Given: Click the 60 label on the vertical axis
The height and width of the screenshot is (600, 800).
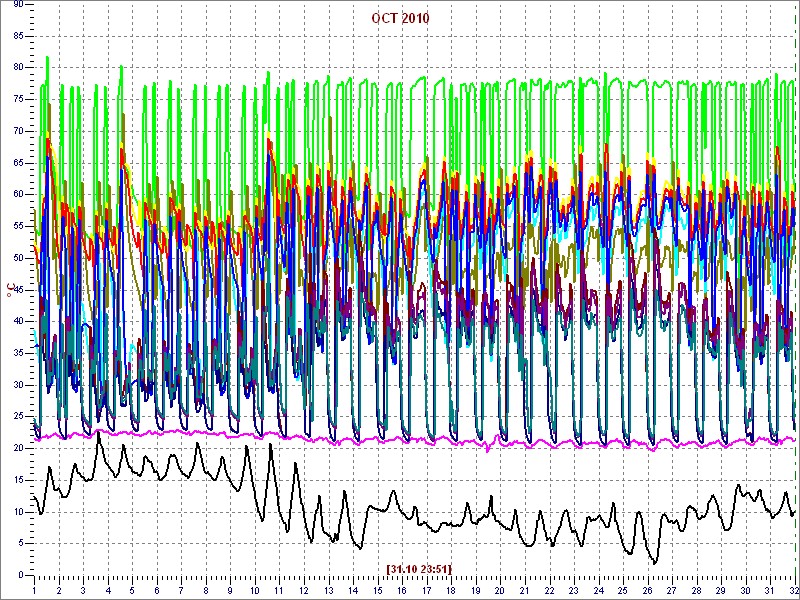Looking at the screenshot, I should 18,195.
